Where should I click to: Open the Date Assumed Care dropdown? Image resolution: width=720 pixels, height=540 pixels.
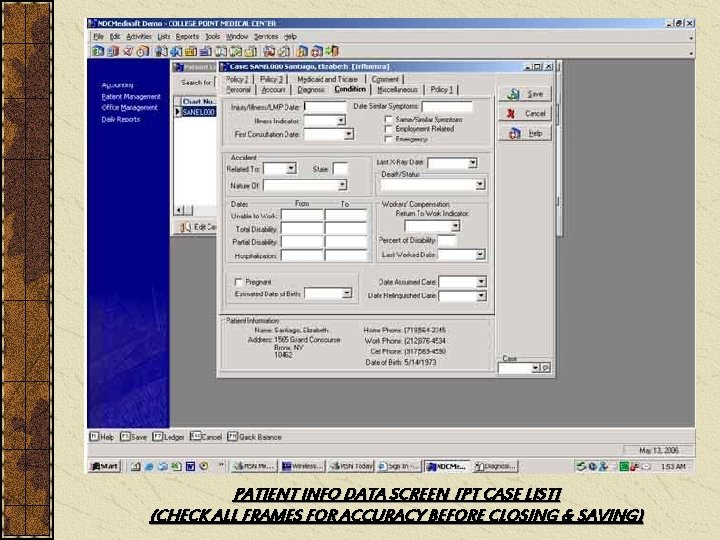(481, 281)
